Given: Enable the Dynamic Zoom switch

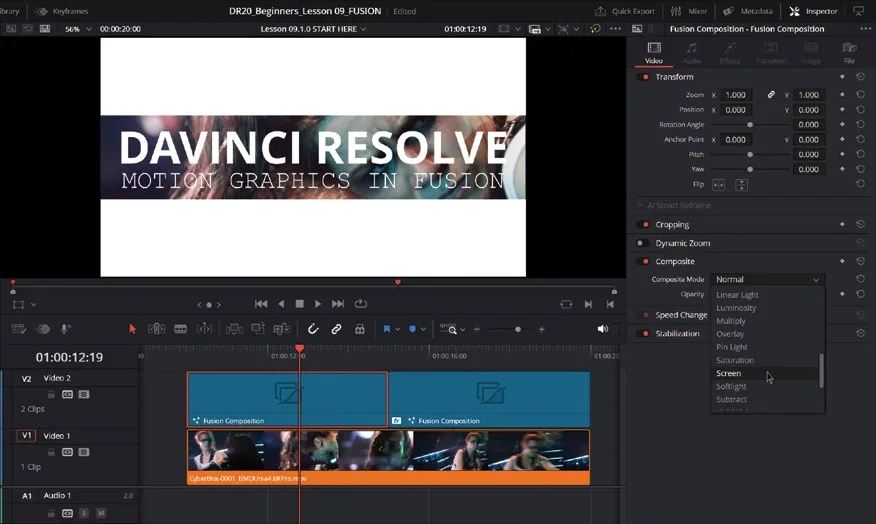Looking at the screenshot, I should (x=643, y=243).
